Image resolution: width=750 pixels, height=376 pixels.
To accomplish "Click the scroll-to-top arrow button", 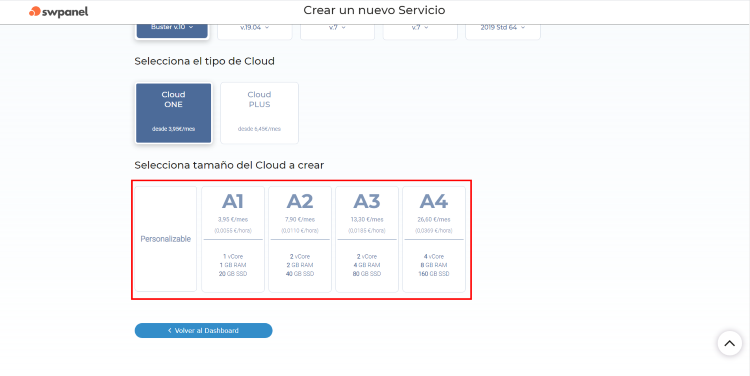I will click(x=729, y=343).
